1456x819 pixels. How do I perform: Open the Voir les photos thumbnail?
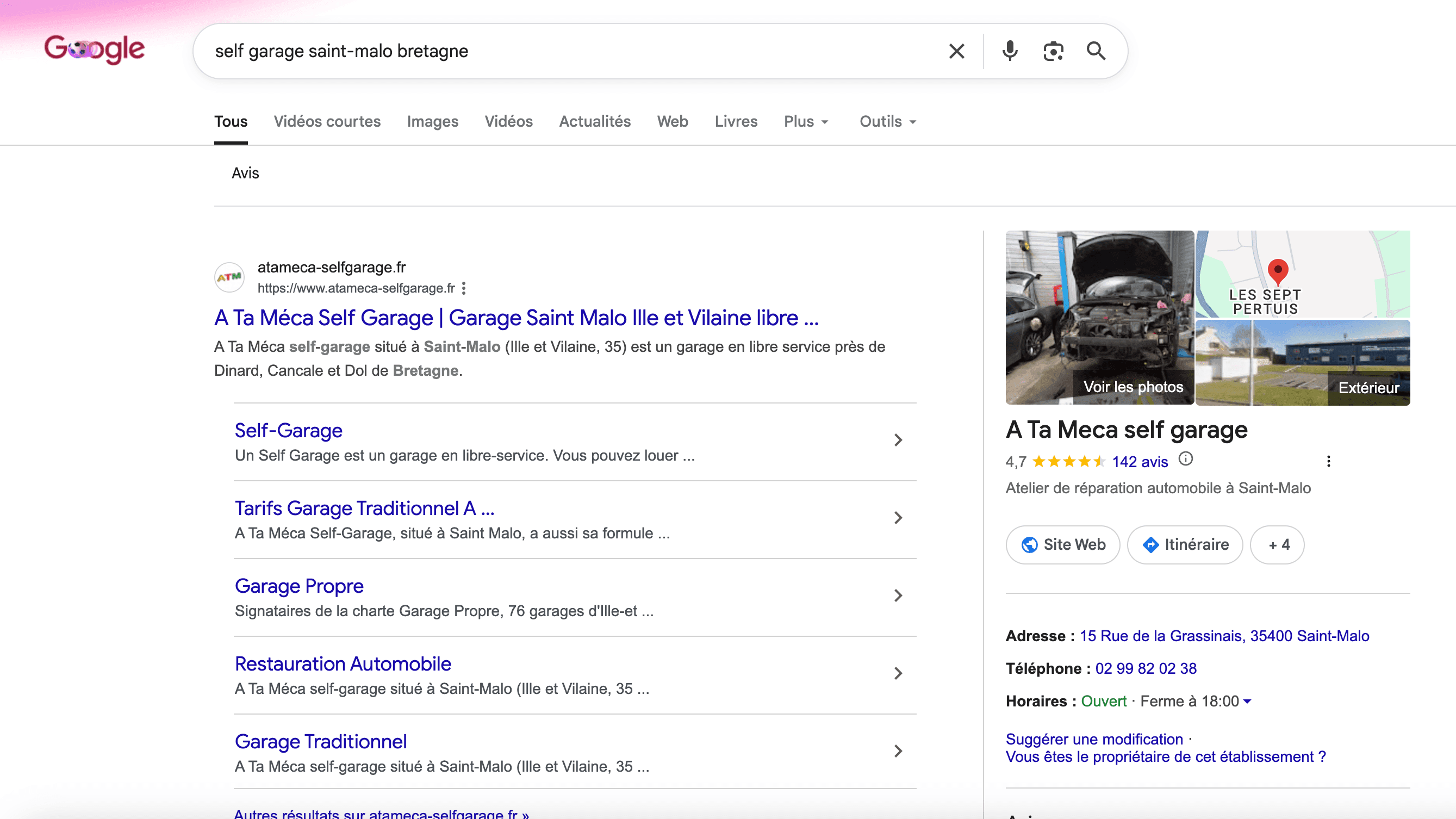tap(1099, 318)
